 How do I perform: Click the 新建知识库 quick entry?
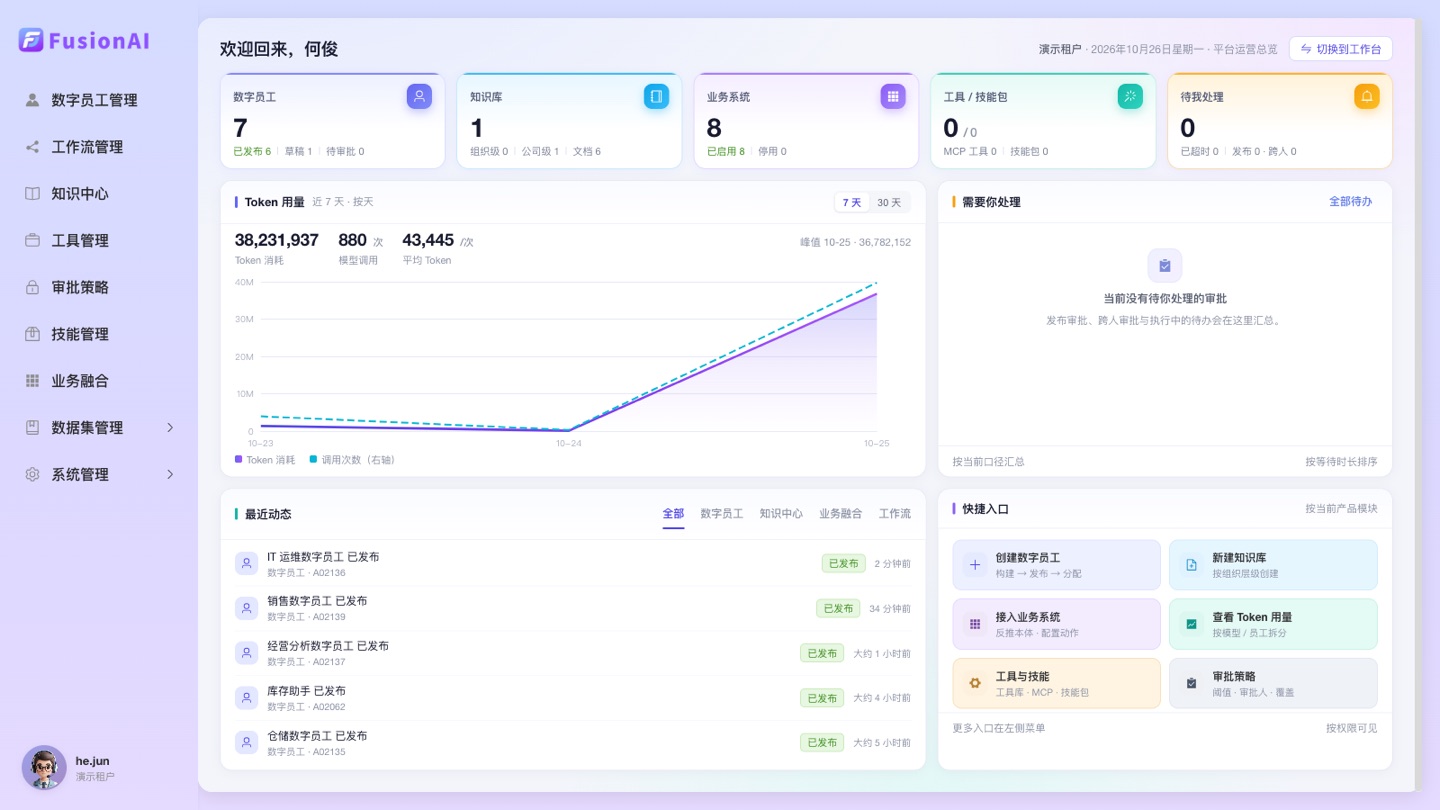coord(1273,565)
